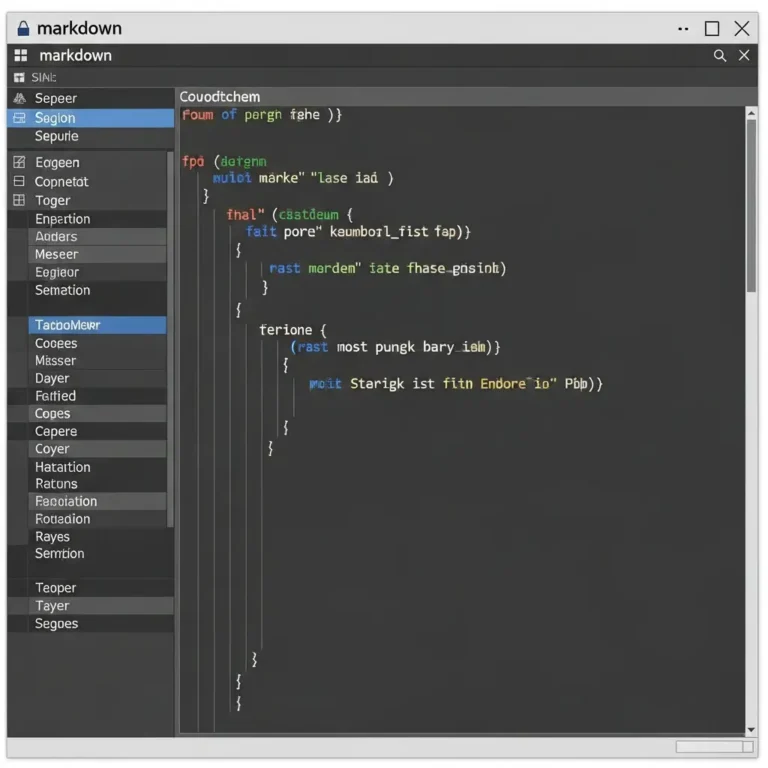Select the Audars row

click(x=97, y=237)
